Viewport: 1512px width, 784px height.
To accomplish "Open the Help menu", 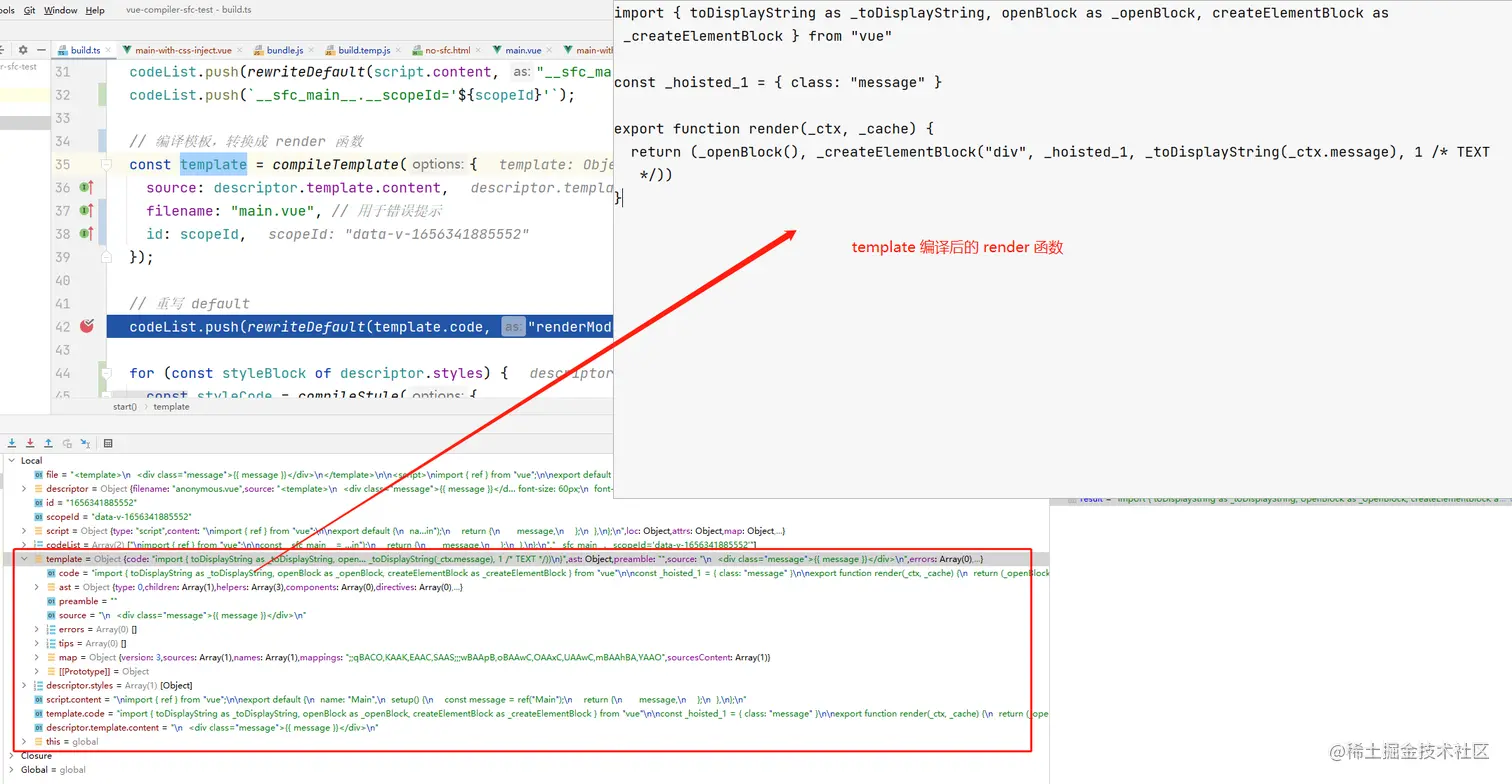I will (95, 10).
